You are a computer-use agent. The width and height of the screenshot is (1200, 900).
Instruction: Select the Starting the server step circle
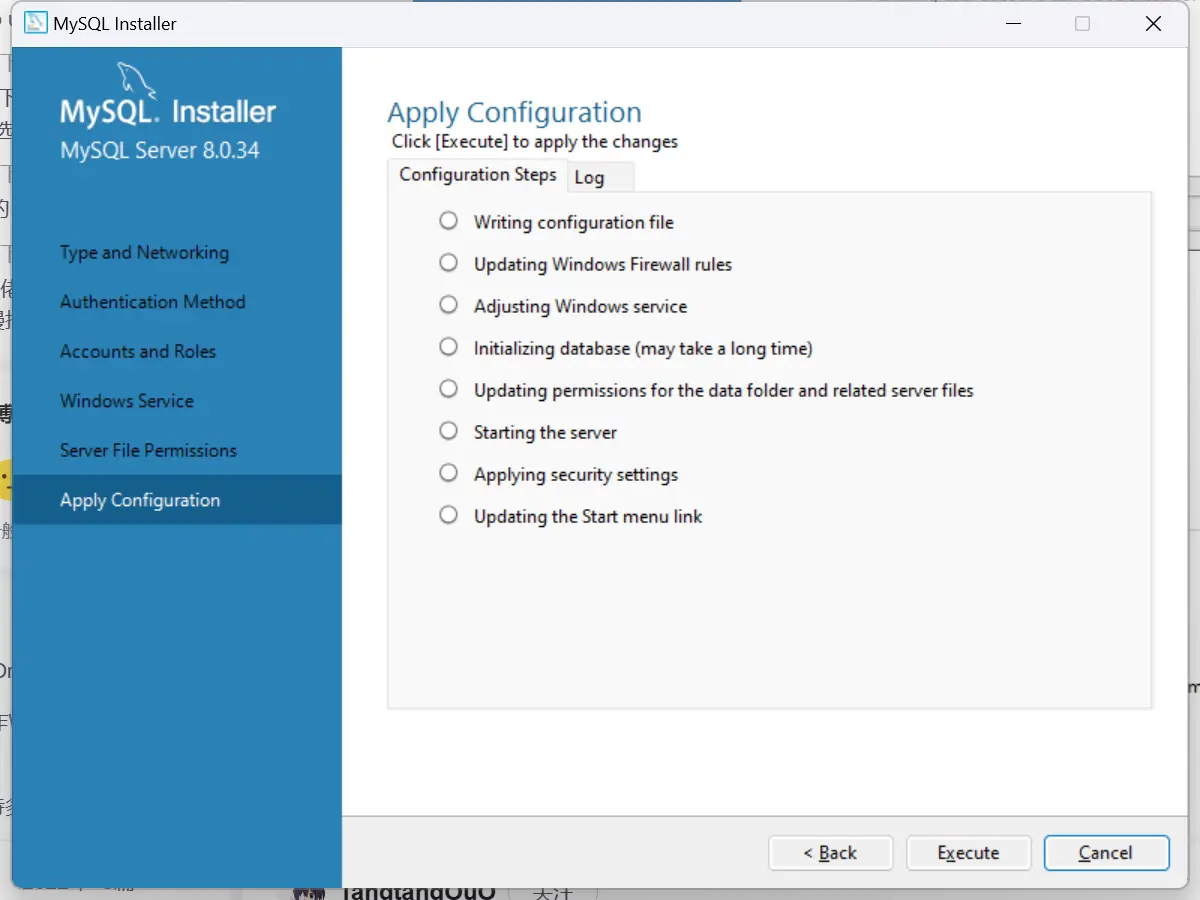point(449,430)
